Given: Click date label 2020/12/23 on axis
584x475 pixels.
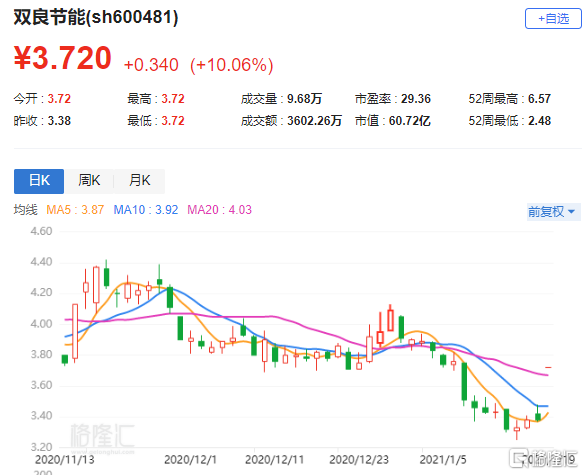Looking at the screenshot, I should 359,460.
